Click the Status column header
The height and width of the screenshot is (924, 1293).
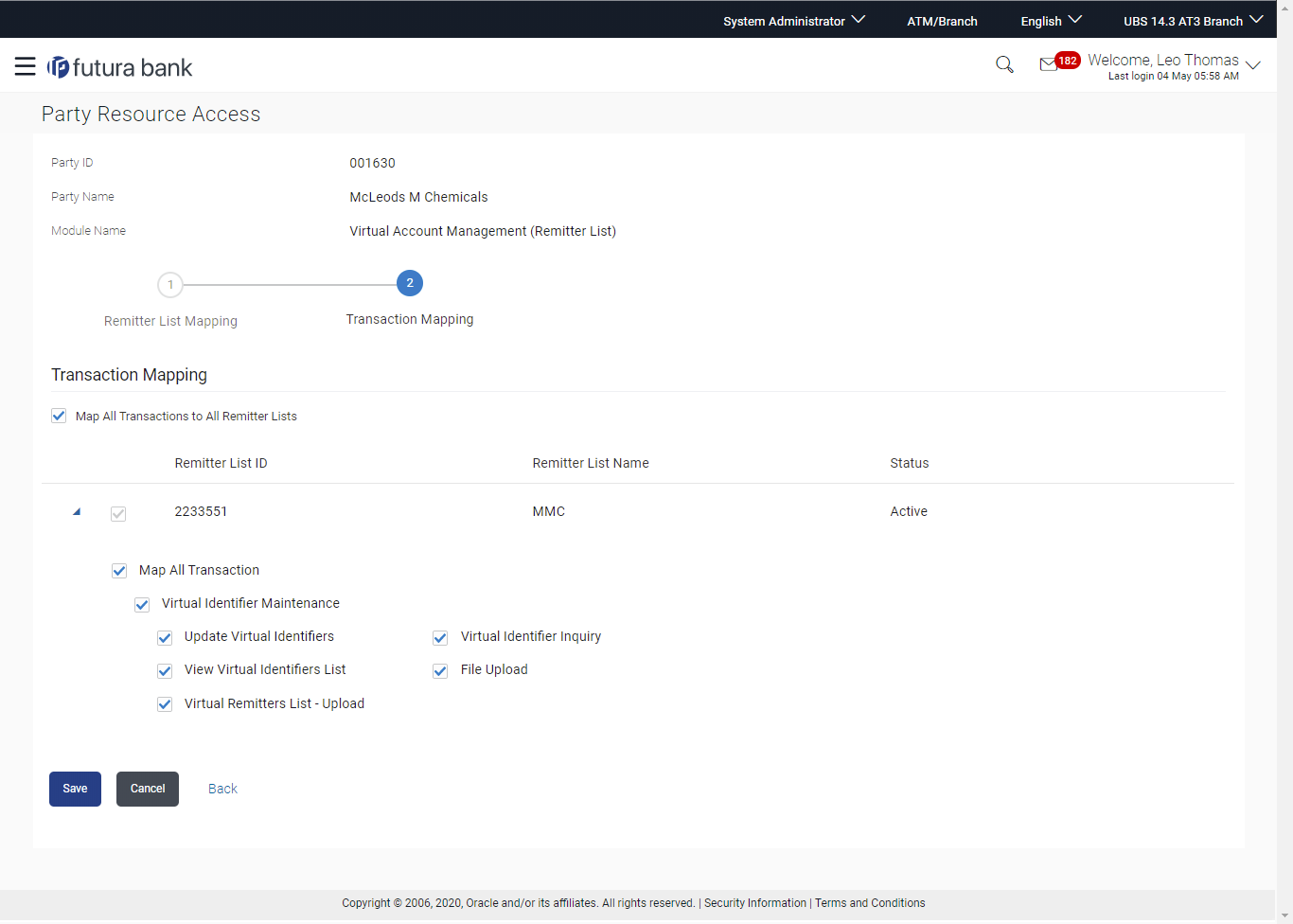coord(910,463)
